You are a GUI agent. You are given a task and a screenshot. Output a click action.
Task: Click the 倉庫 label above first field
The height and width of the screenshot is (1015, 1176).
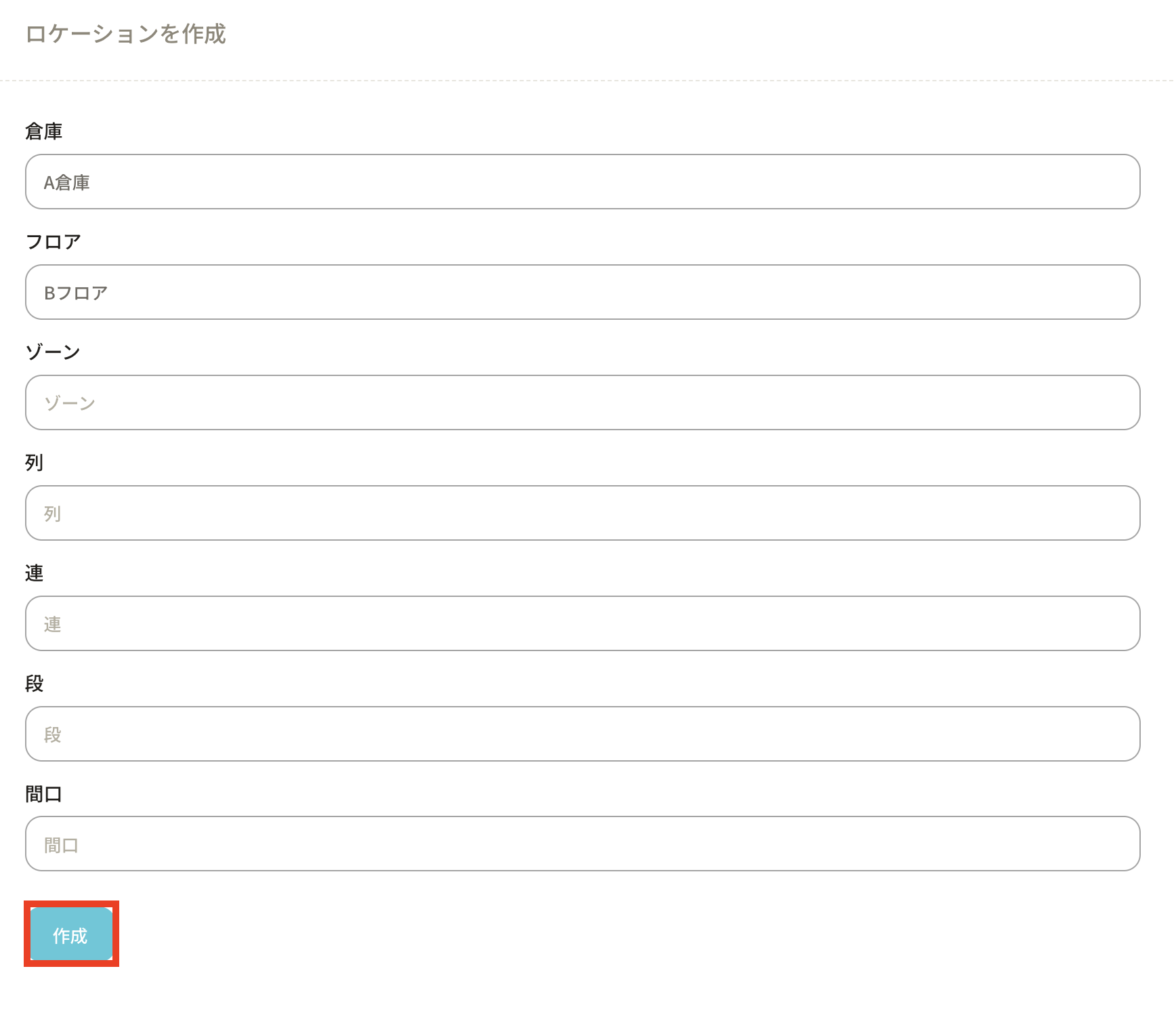(x=44, y=131)
